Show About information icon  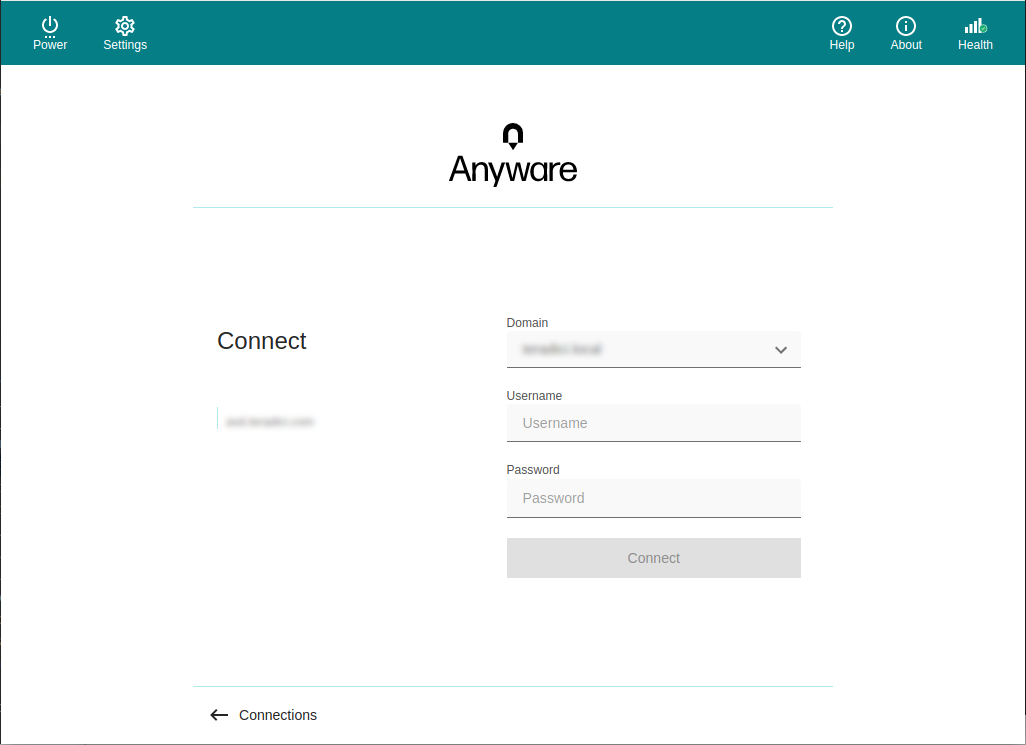[906, 26]
